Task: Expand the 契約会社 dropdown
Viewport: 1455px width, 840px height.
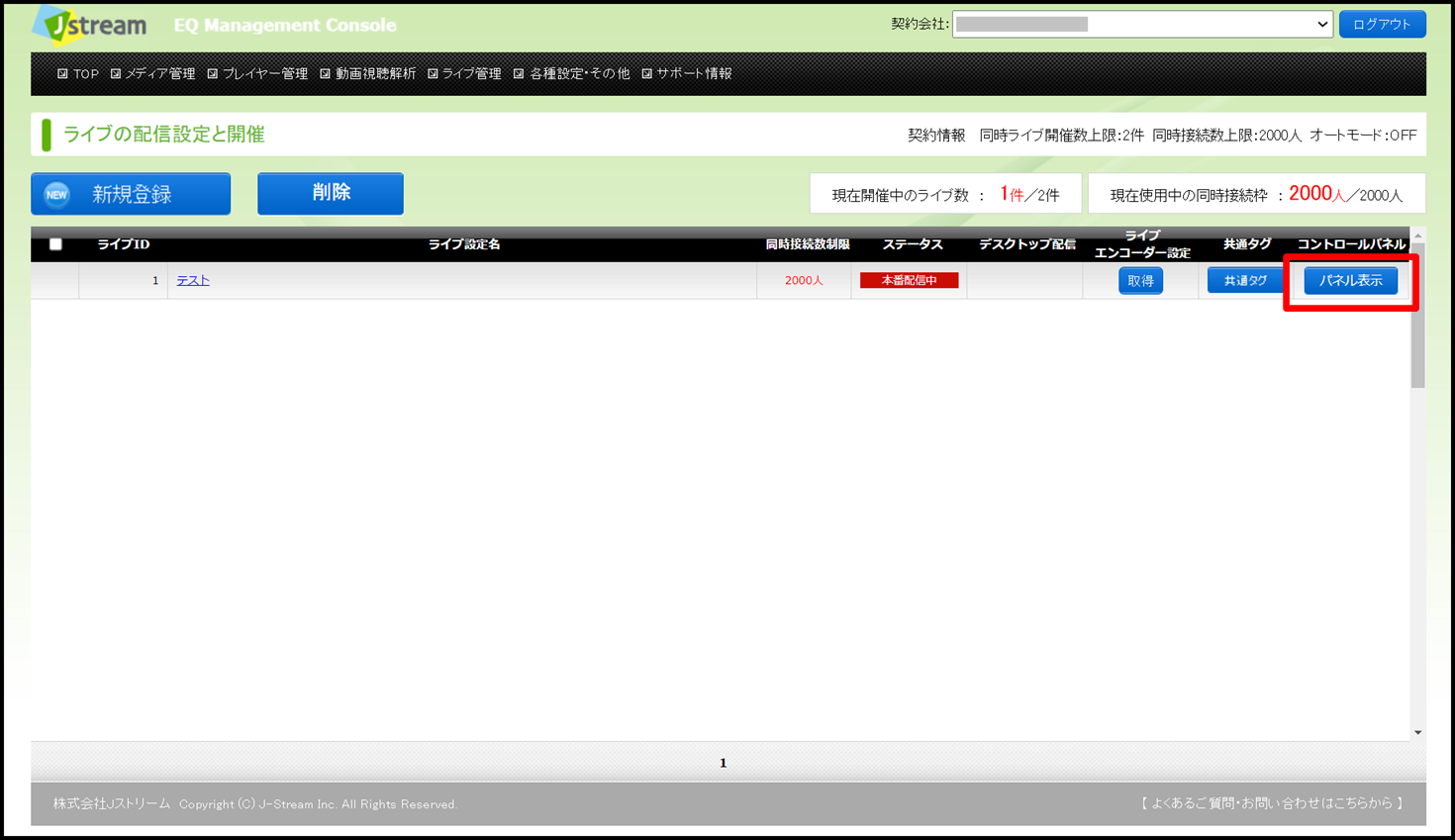Action: [1142, 24]
